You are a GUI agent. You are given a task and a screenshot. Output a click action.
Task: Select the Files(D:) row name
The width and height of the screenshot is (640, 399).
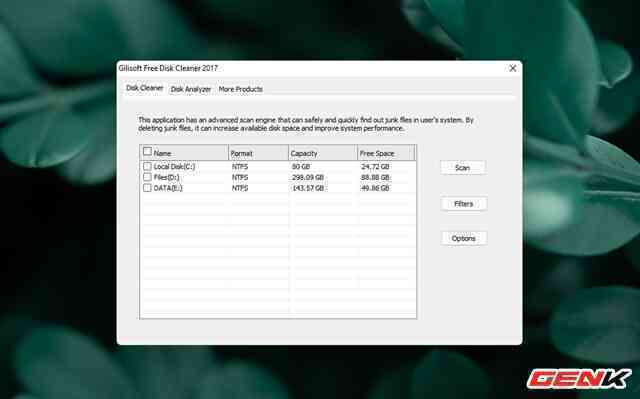166,177
